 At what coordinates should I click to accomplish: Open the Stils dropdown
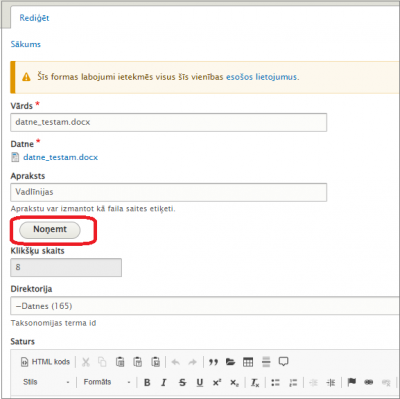(x=46, y=382)
